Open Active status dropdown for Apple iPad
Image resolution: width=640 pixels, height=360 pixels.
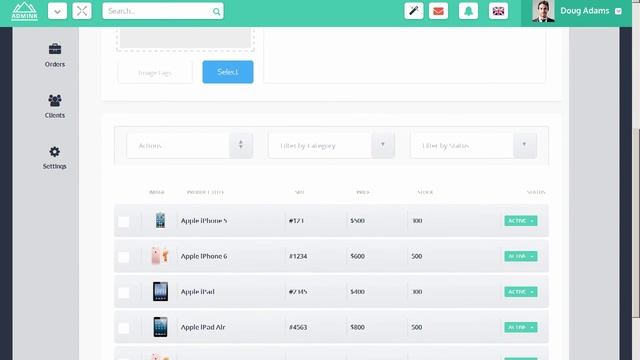pos(520,292)
